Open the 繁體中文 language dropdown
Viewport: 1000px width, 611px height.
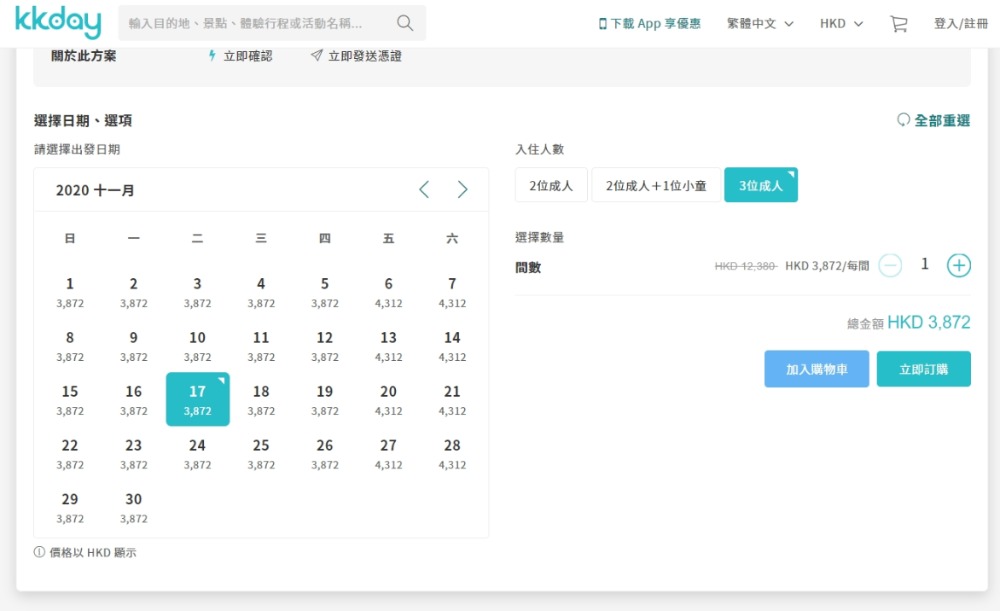click(760, 23)
